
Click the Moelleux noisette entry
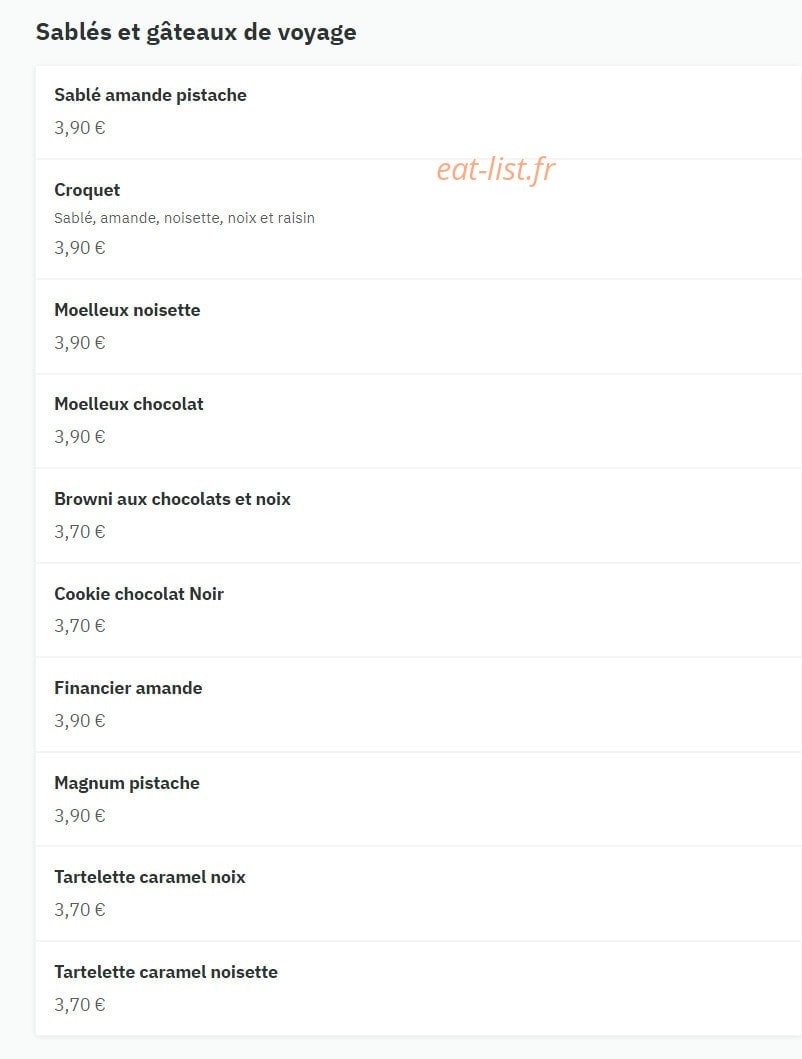point(418,327)
